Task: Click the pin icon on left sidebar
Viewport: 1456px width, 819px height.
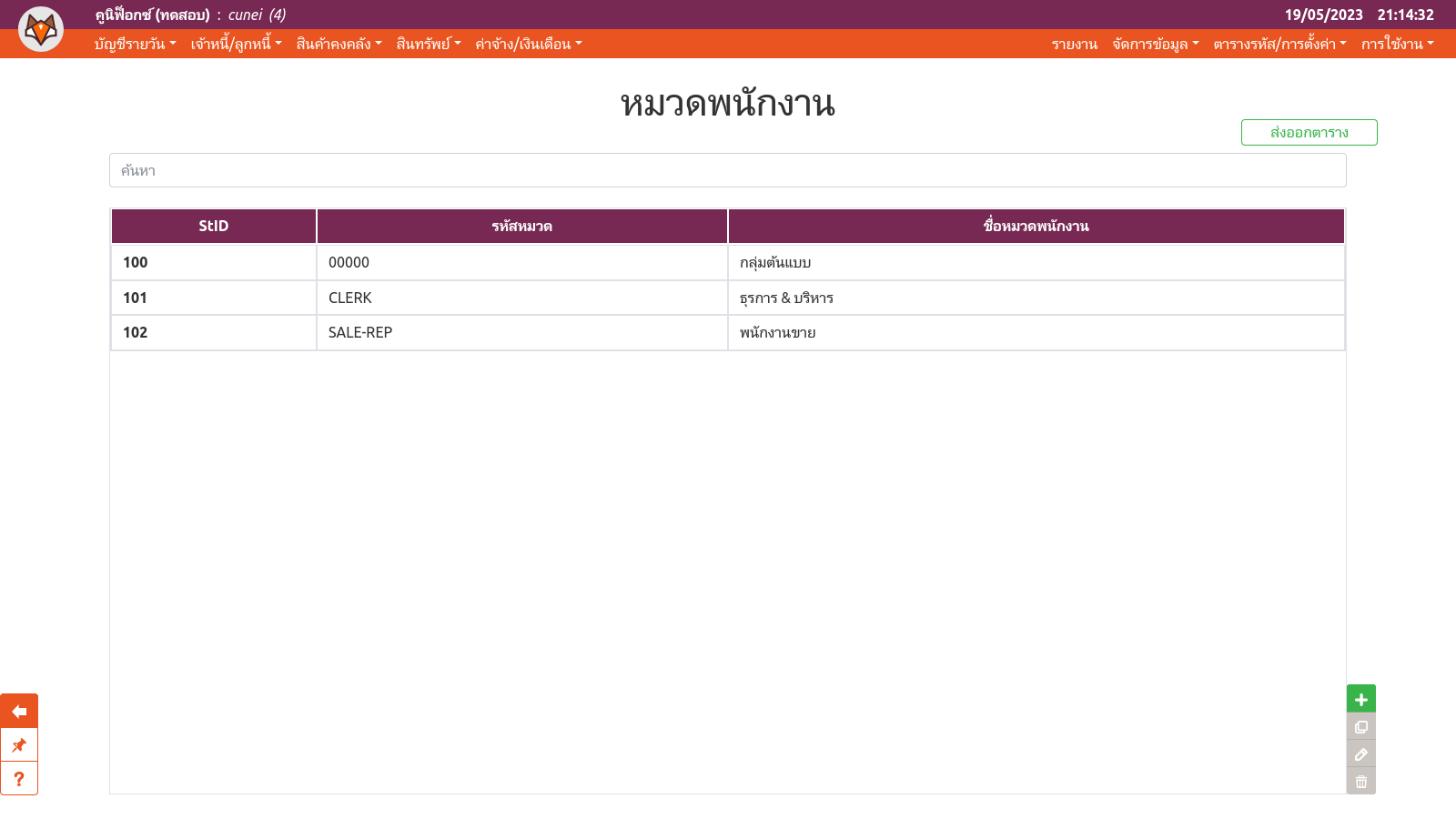Action: pyautogui.click(x=19, y=745)
